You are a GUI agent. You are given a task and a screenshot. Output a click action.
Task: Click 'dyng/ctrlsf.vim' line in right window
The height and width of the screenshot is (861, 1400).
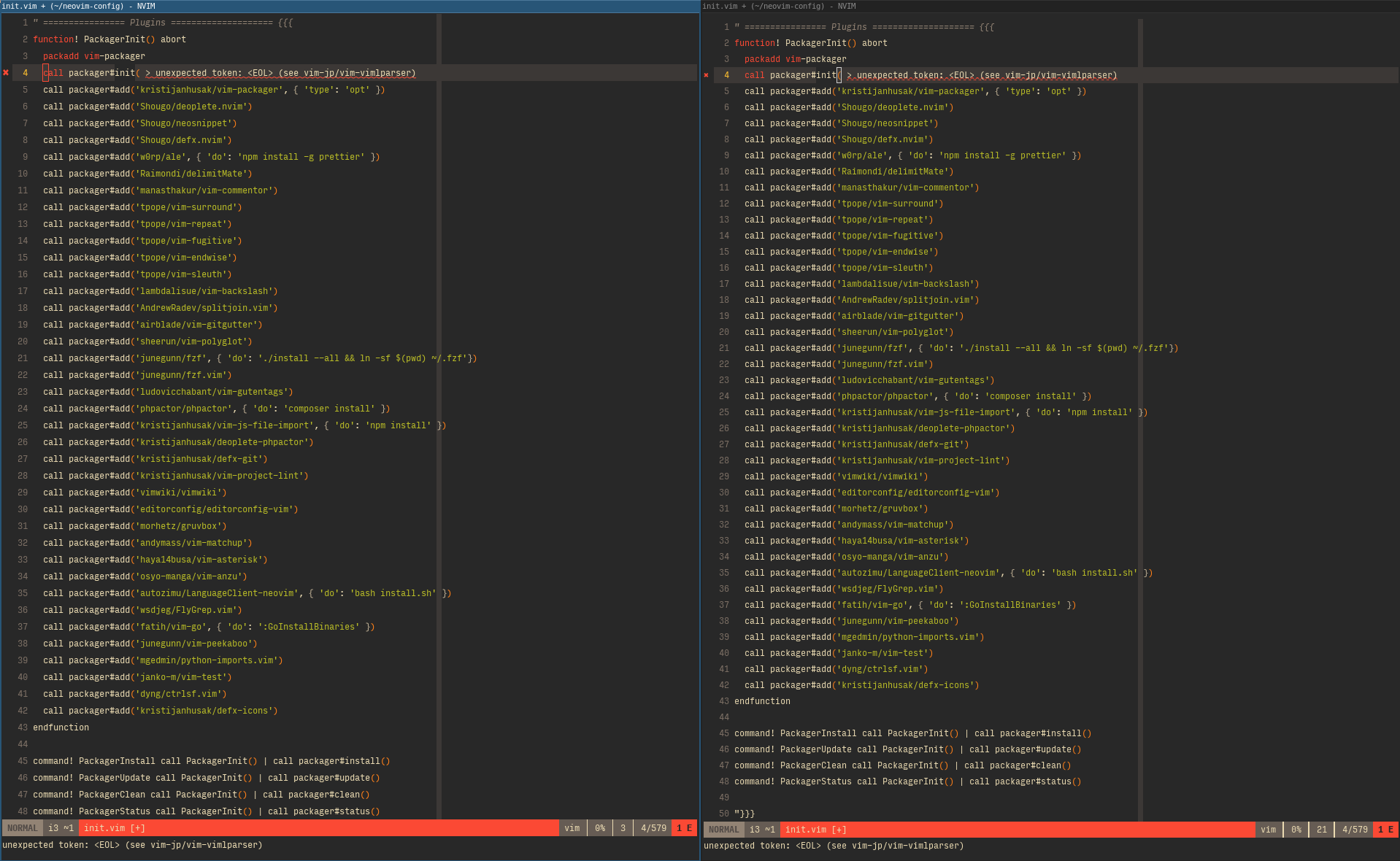(836, 669)
